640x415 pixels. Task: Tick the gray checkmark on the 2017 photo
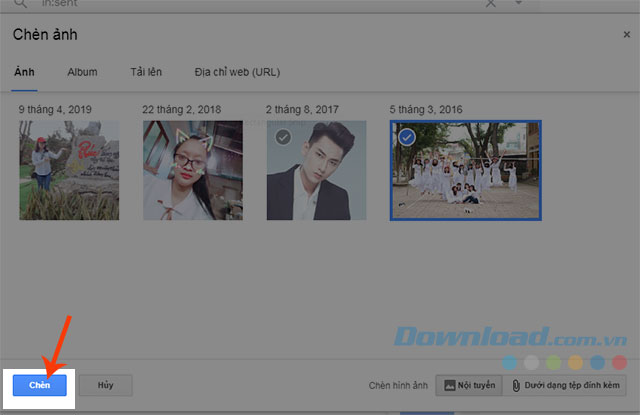(283, 136)
